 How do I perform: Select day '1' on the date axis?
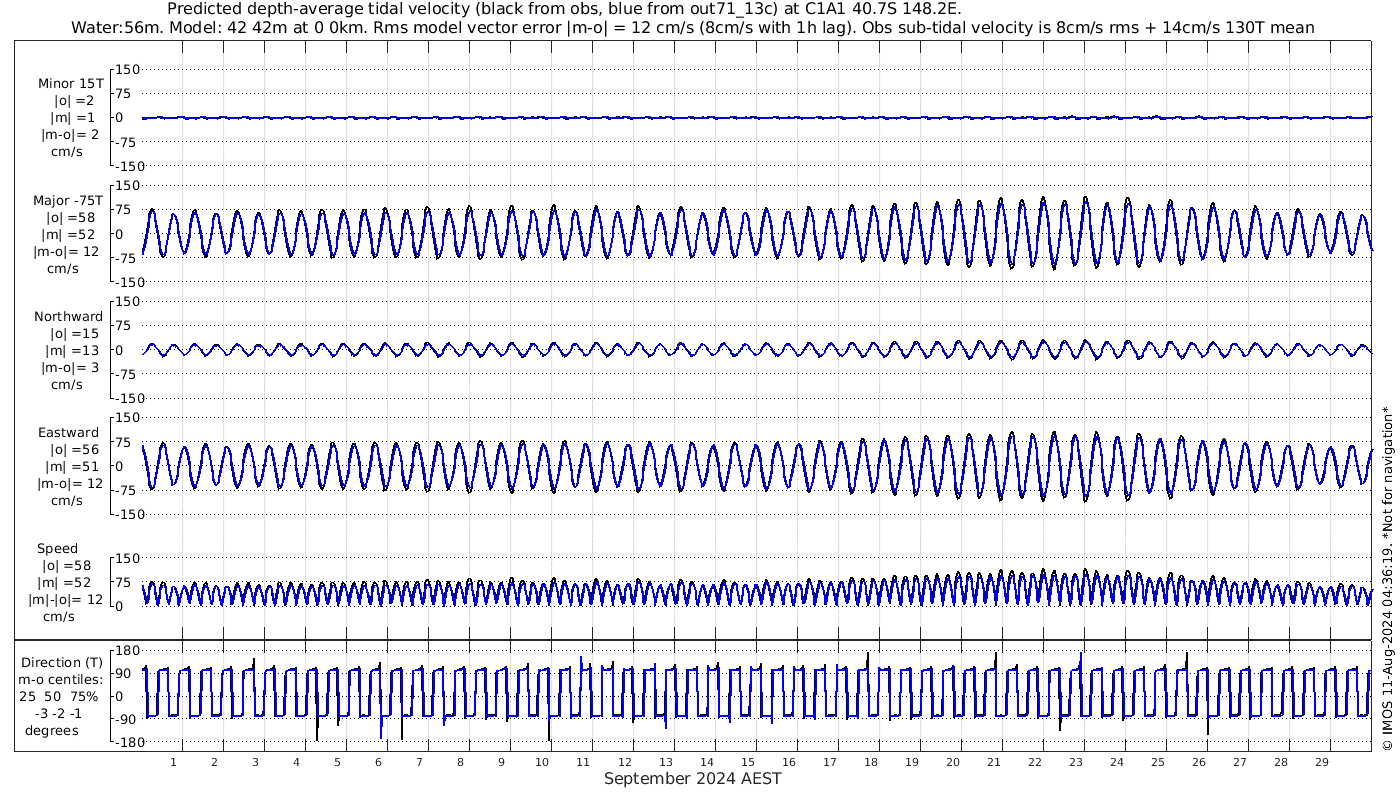(173, 762)
